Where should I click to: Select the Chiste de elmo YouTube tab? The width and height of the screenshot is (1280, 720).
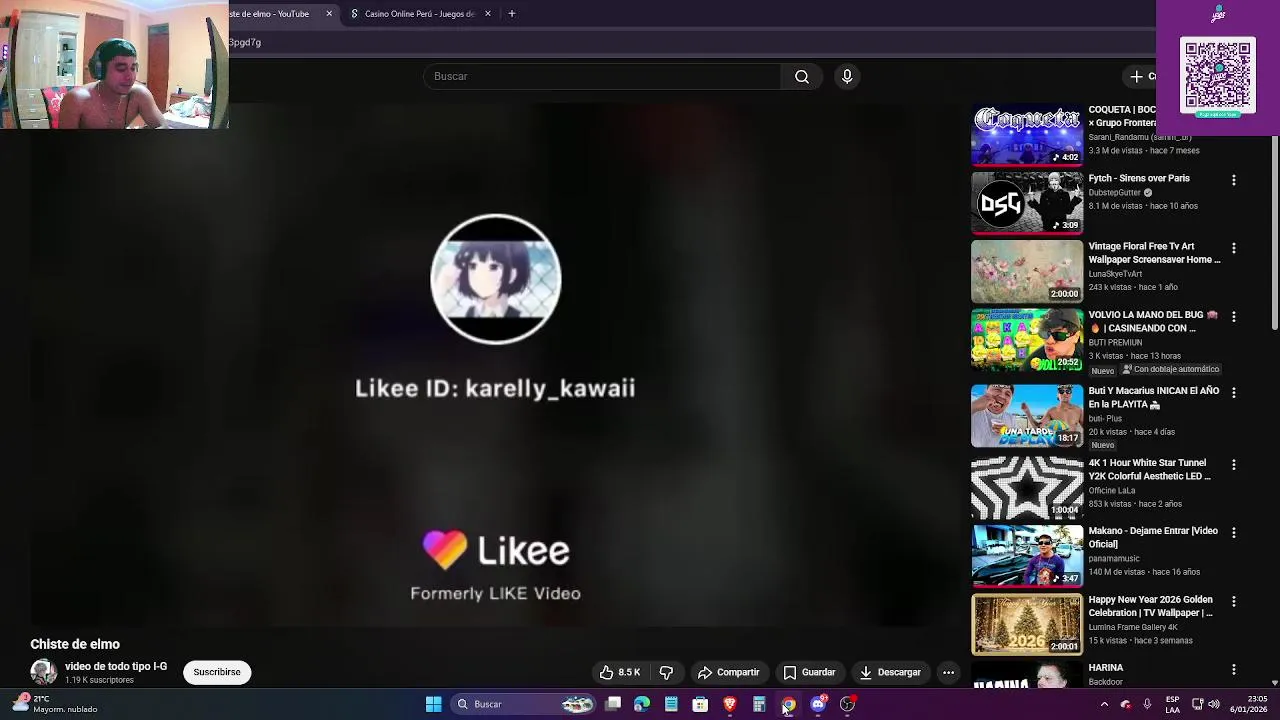coord(270,14)
